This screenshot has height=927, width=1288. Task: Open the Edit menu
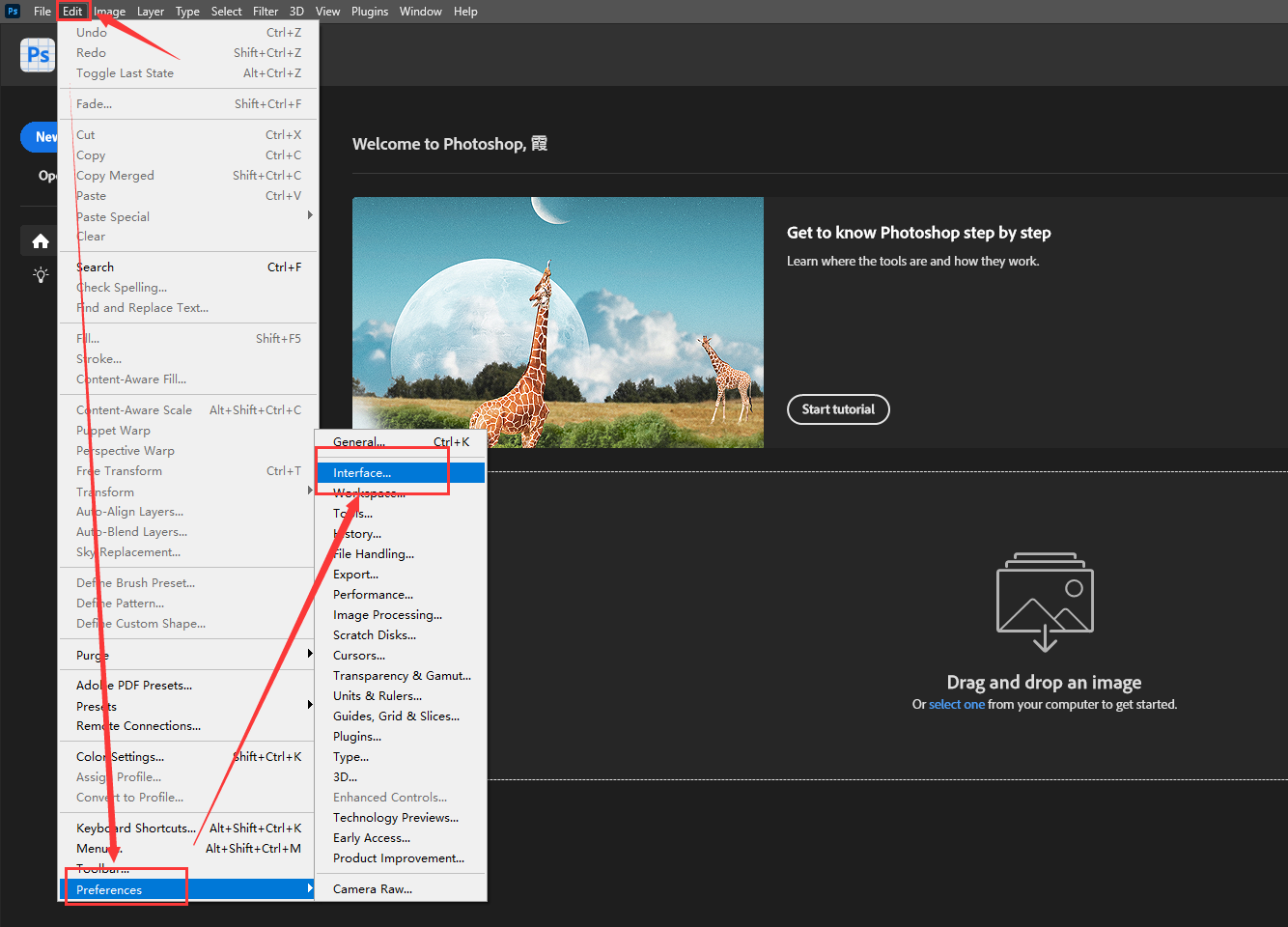(72, 12)
